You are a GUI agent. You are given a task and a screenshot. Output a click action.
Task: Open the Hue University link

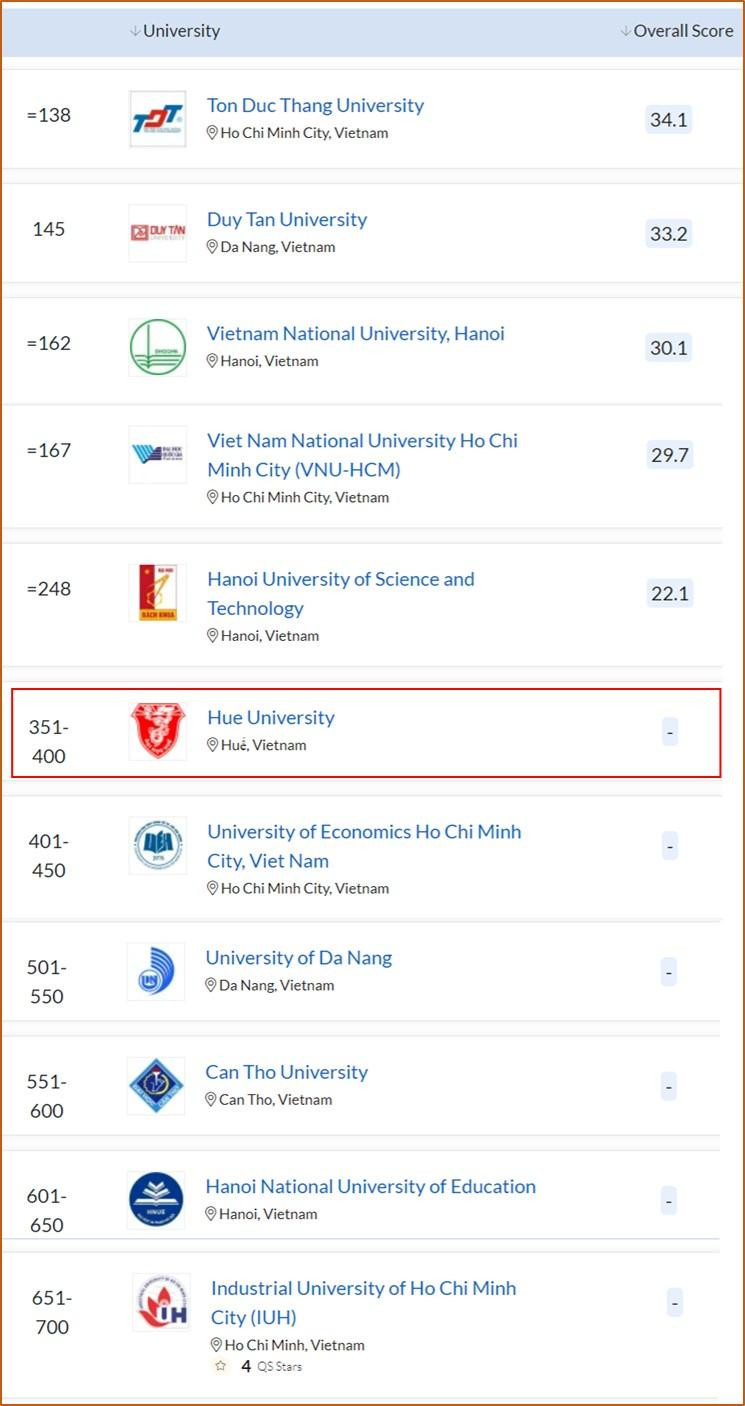pos(270,717)
